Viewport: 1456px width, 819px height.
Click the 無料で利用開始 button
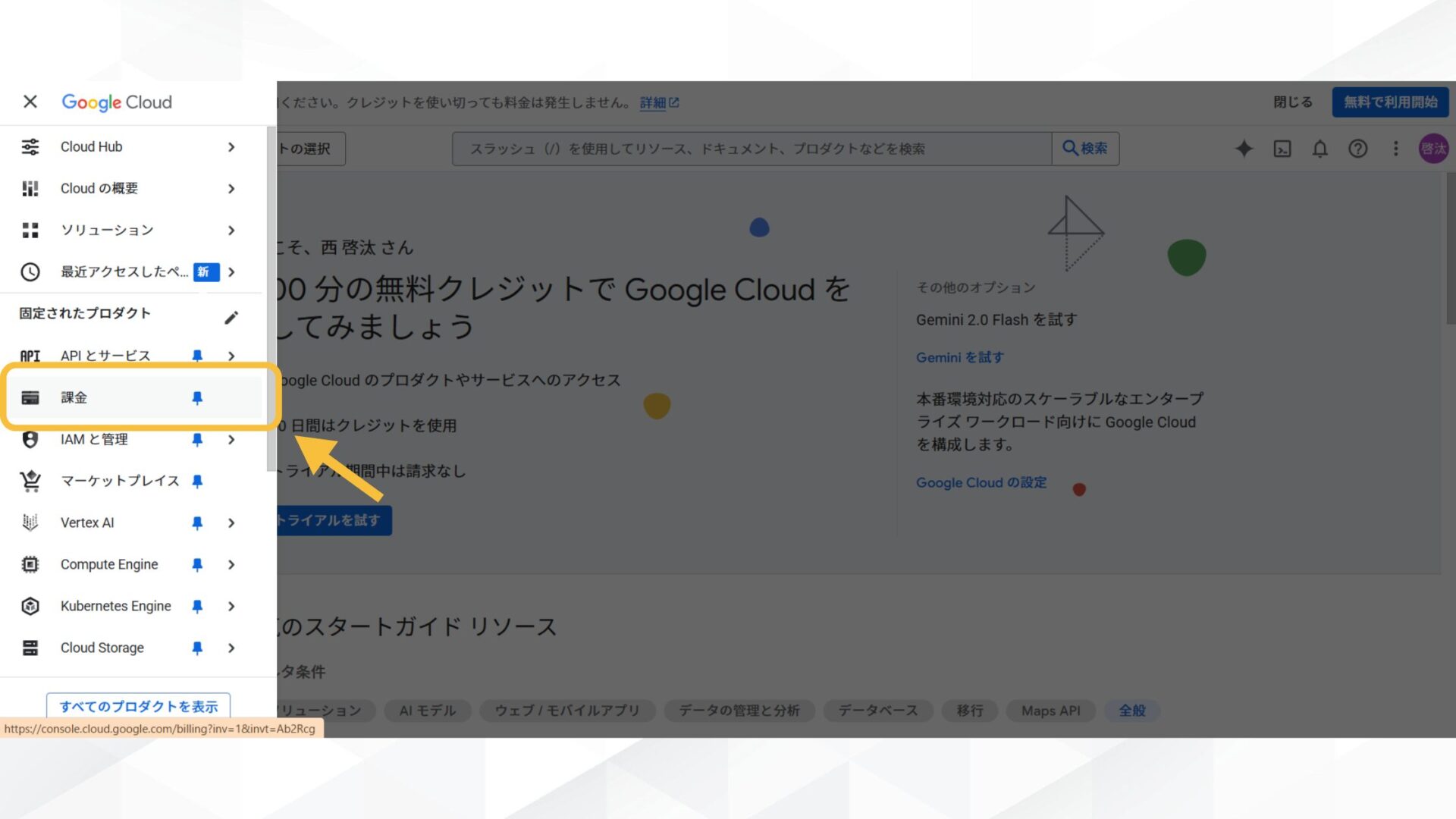1390,102
